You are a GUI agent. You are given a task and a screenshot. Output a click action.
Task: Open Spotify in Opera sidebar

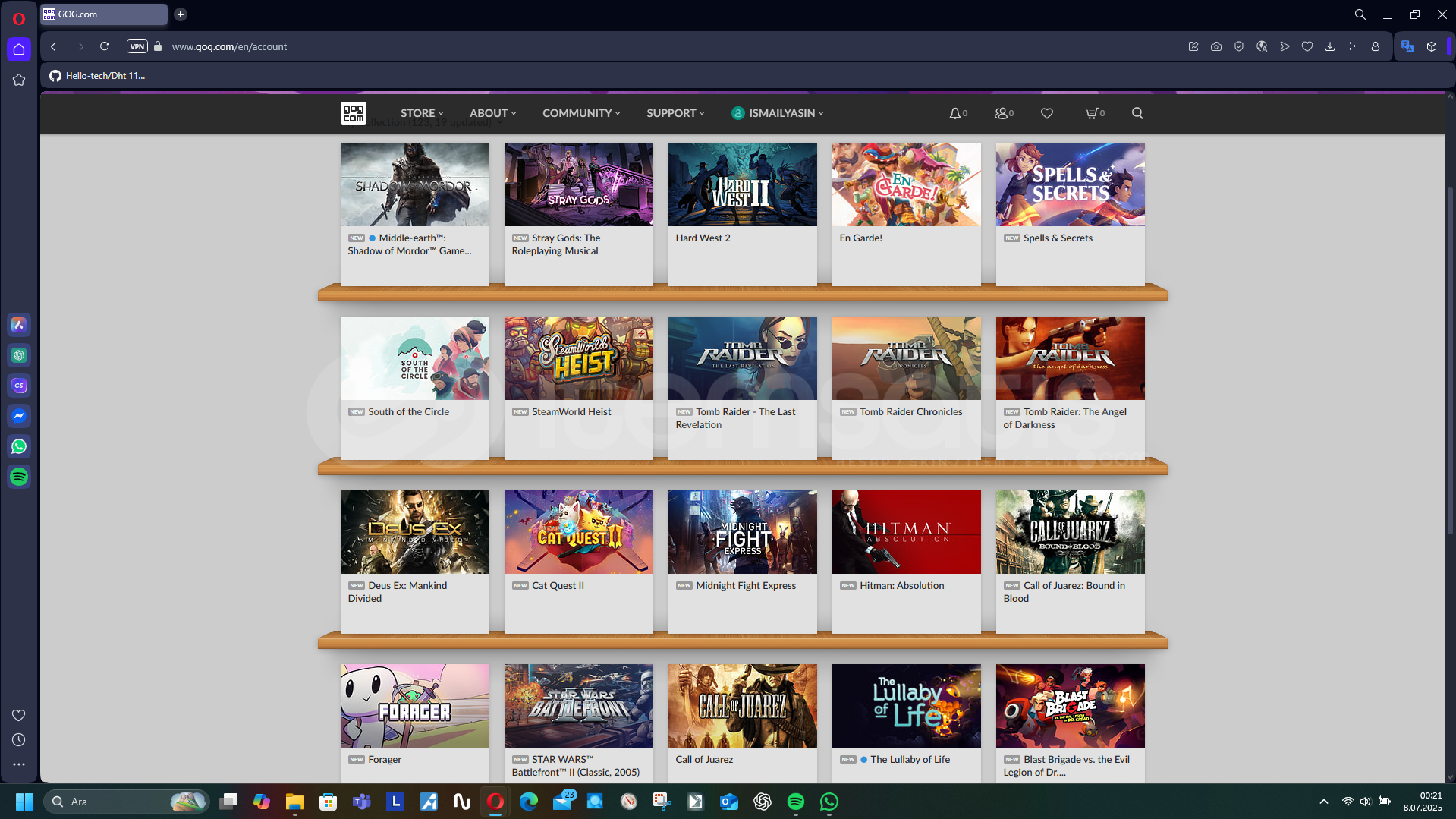click(19, 477)
